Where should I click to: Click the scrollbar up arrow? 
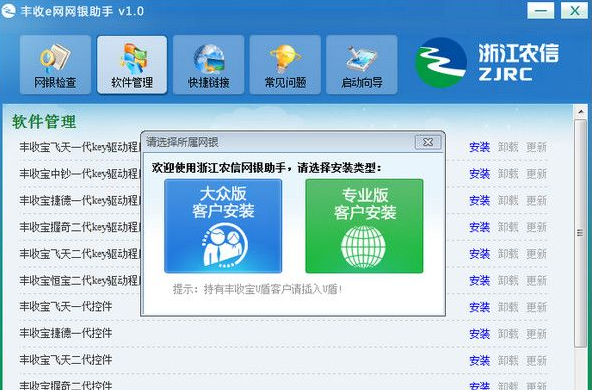pyautogui.click(x=580, y=112)
